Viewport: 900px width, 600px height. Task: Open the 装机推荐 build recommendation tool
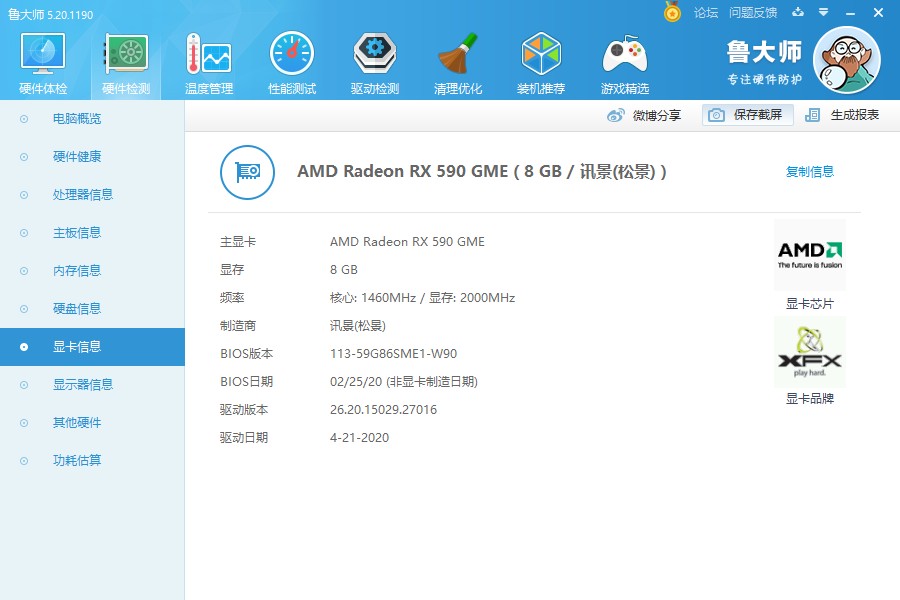point(541,60)
